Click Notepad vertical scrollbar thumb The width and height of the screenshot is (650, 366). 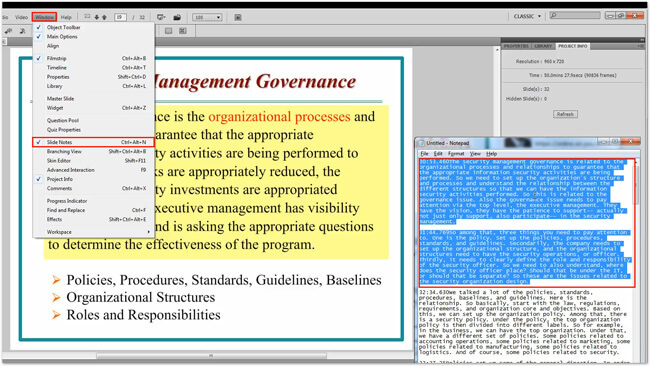coord(636,184)
